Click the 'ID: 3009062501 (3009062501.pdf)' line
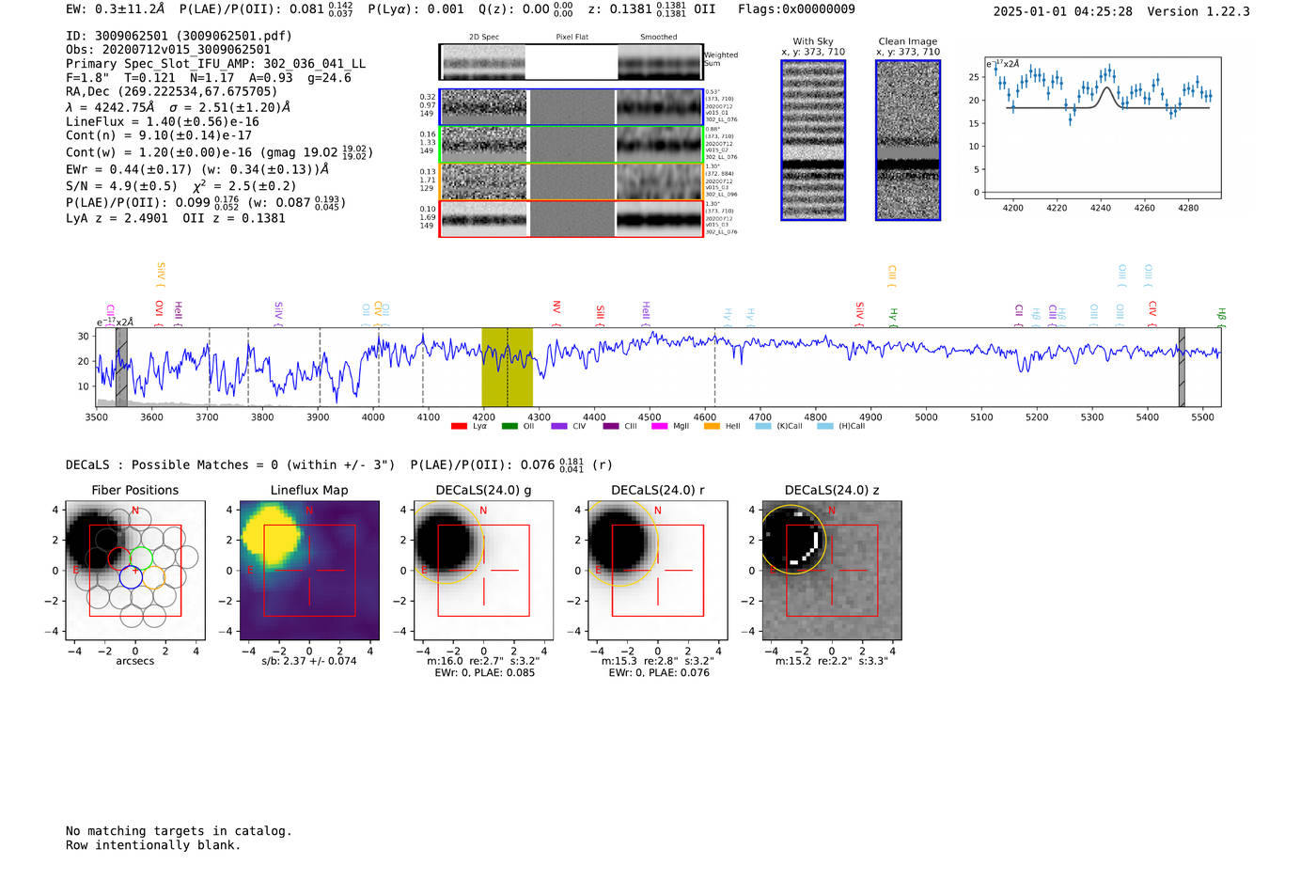Image resolution: width=1316 pixels, height=896 pixels. click(x=179, y=36)
